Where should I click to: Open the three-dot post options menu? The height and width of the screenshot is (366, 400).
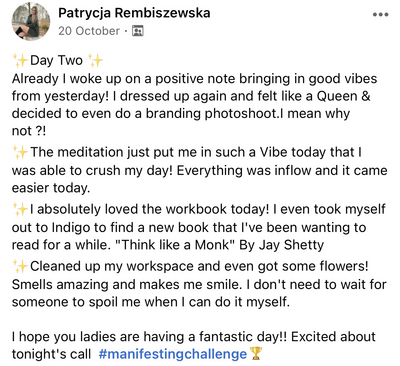pyautogui.click(x=380, y=15)
